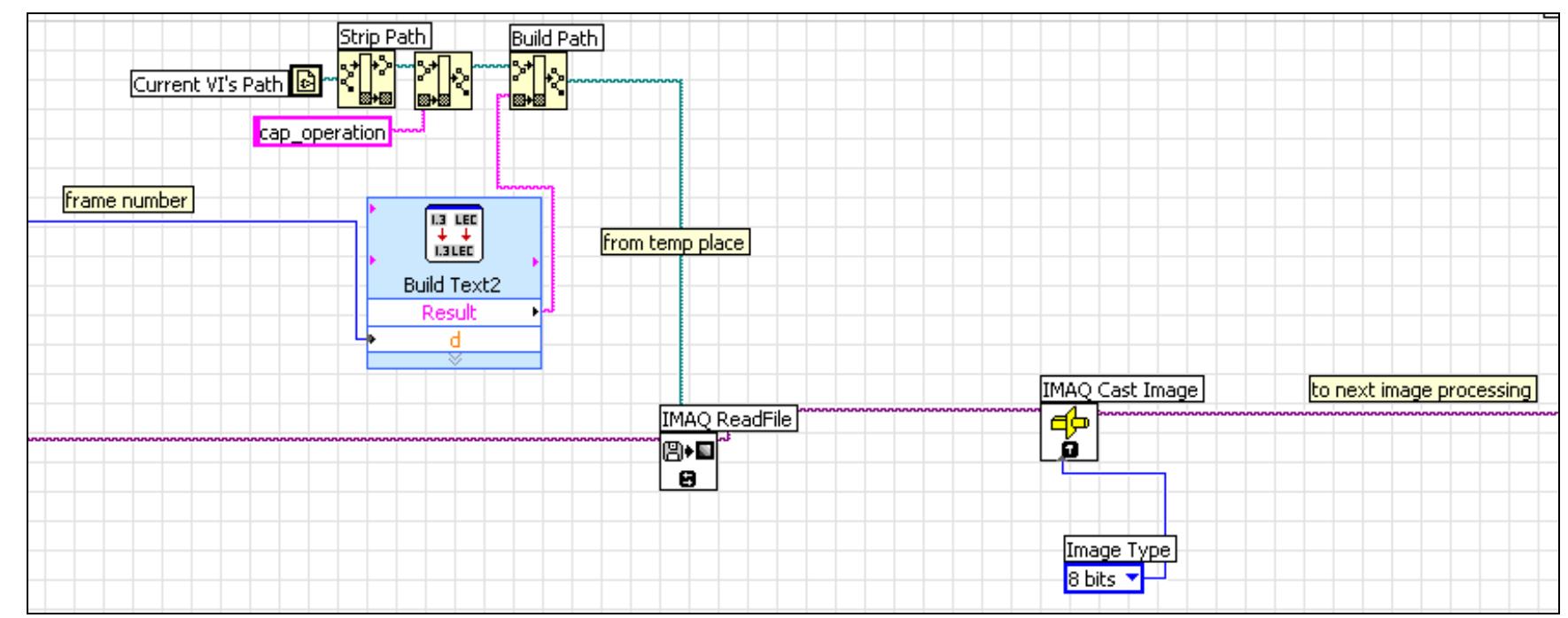The width and height of the screenshot is (1568, 618).
Task: Select the 'Build Text2' name text
Action: coord(454,284)
